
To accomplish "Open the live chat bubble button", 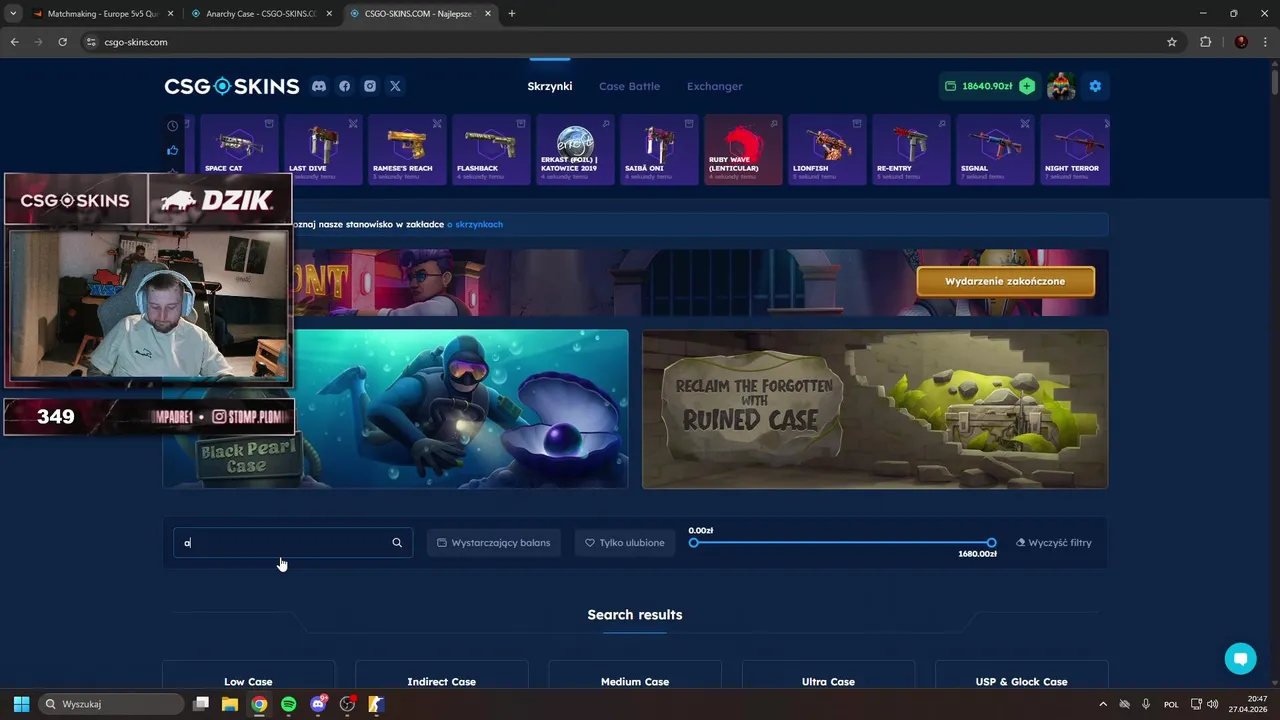I will tap(1240, 658).
